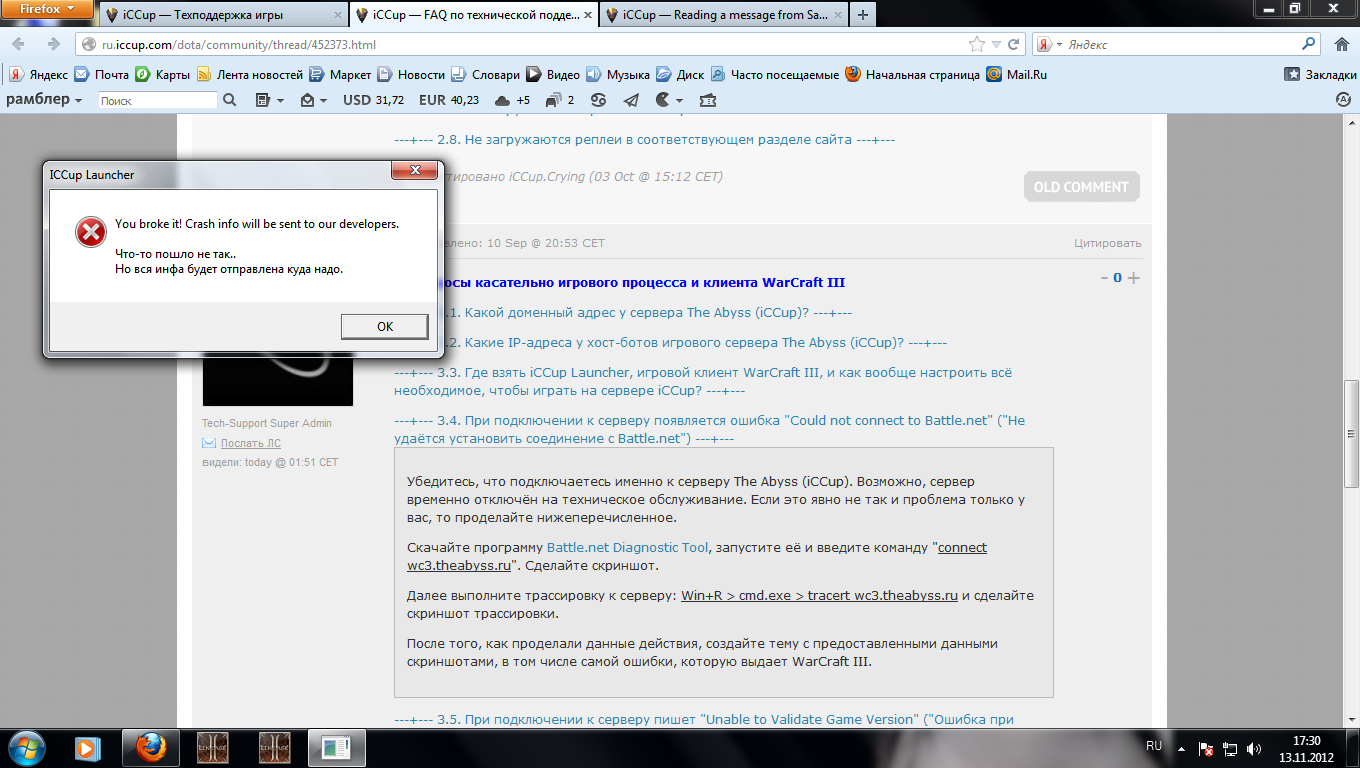Go back to the previous page

(19, 44)
